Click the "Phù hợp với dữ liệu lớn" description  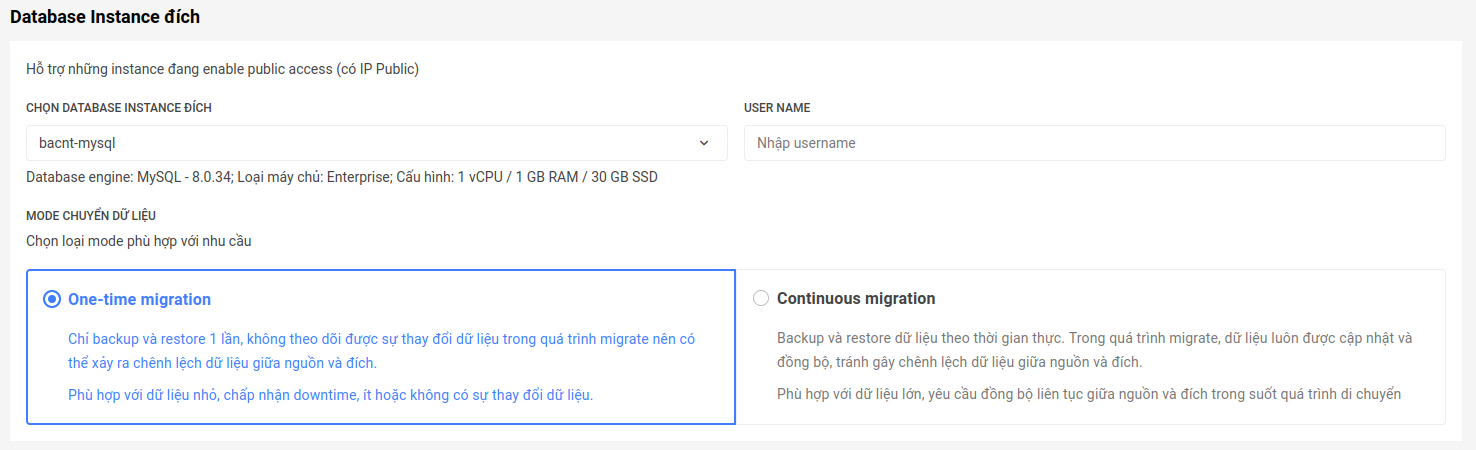click(1089, 394)
